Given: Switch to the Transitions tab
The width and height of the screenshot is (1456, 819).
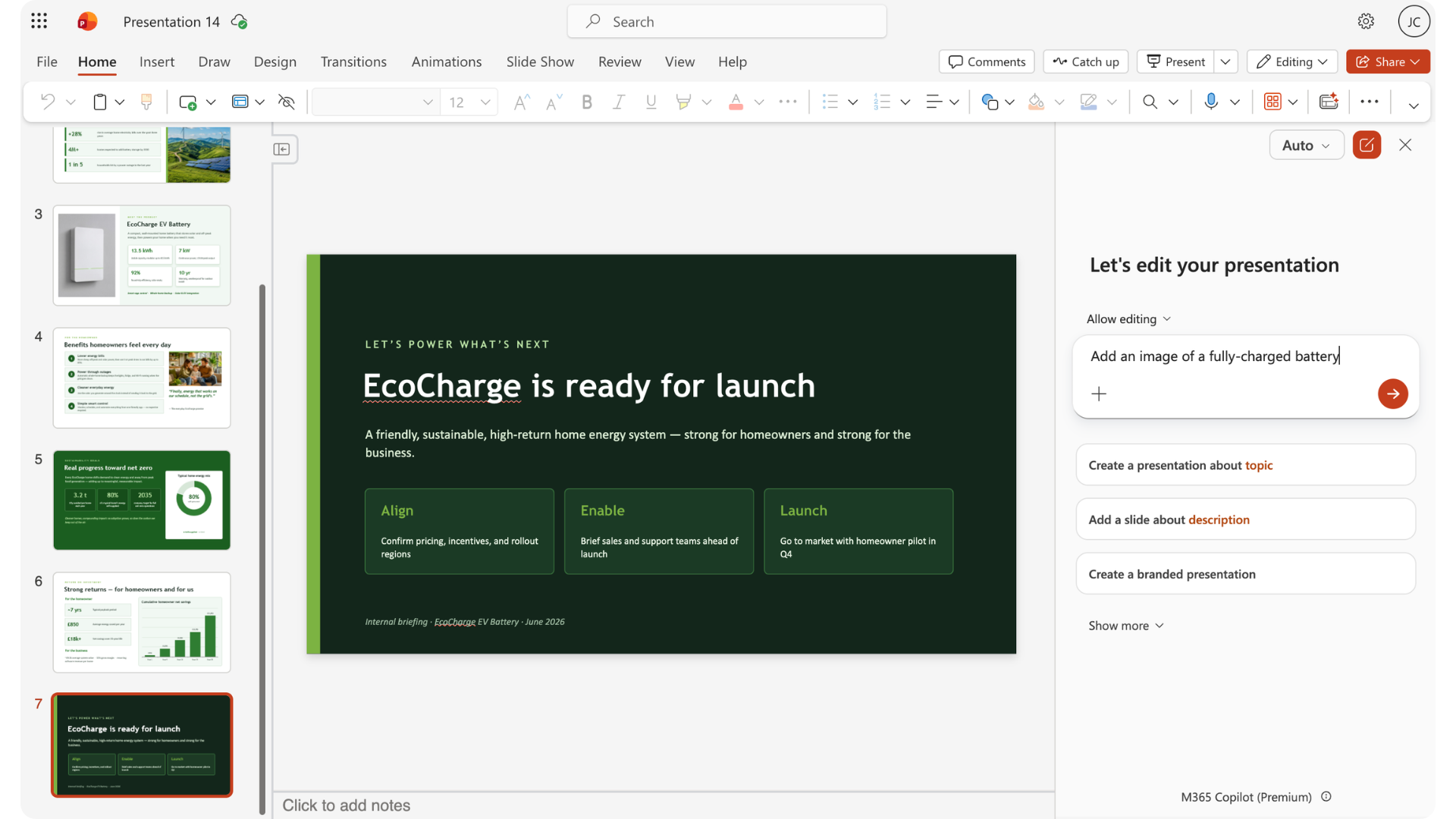Looking at the screenshot, I should (x=353, y=61).
